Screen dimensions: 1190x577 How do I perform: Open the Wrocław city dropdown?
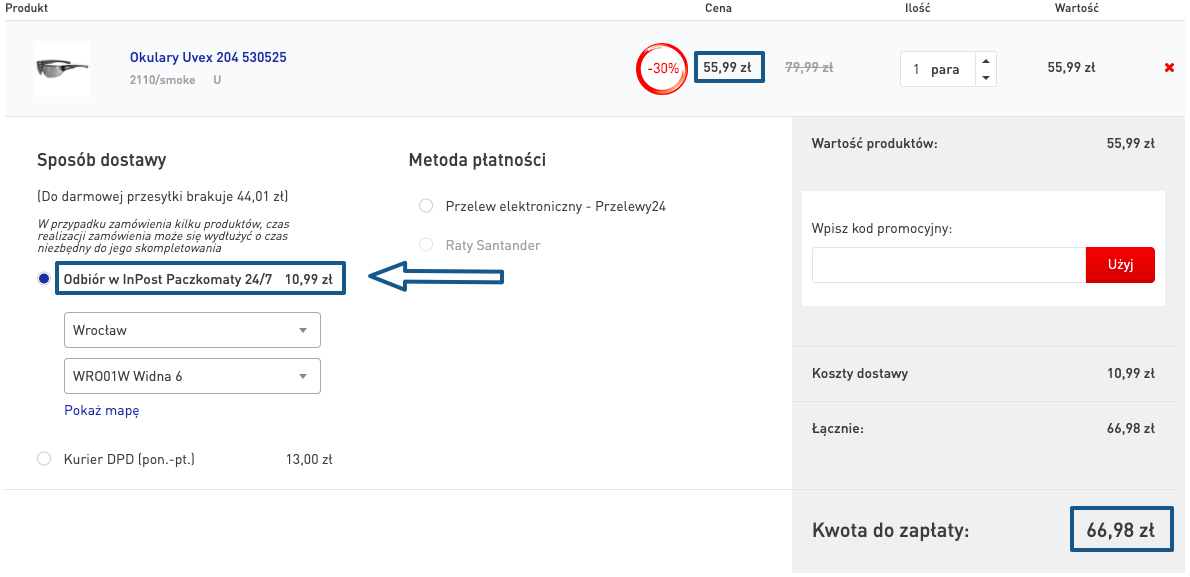[x=192, y=330]
